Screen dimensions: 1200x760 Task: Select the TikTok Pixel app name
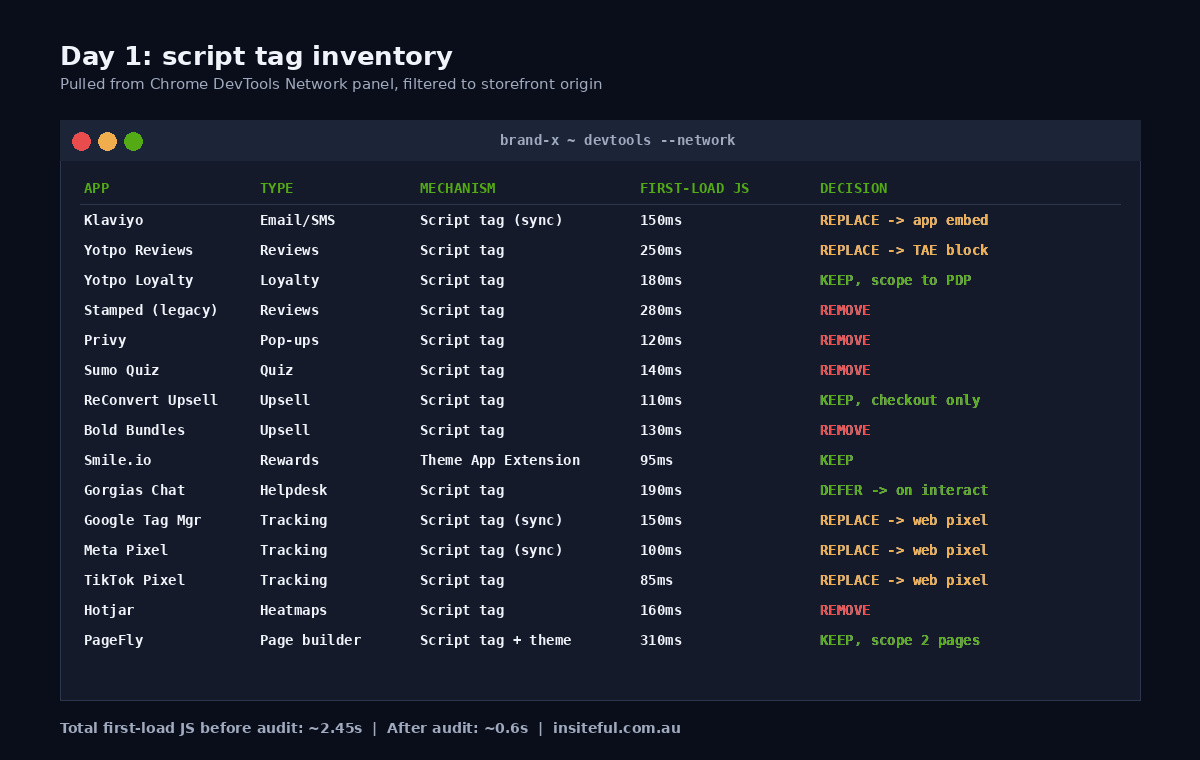(134, 580)
